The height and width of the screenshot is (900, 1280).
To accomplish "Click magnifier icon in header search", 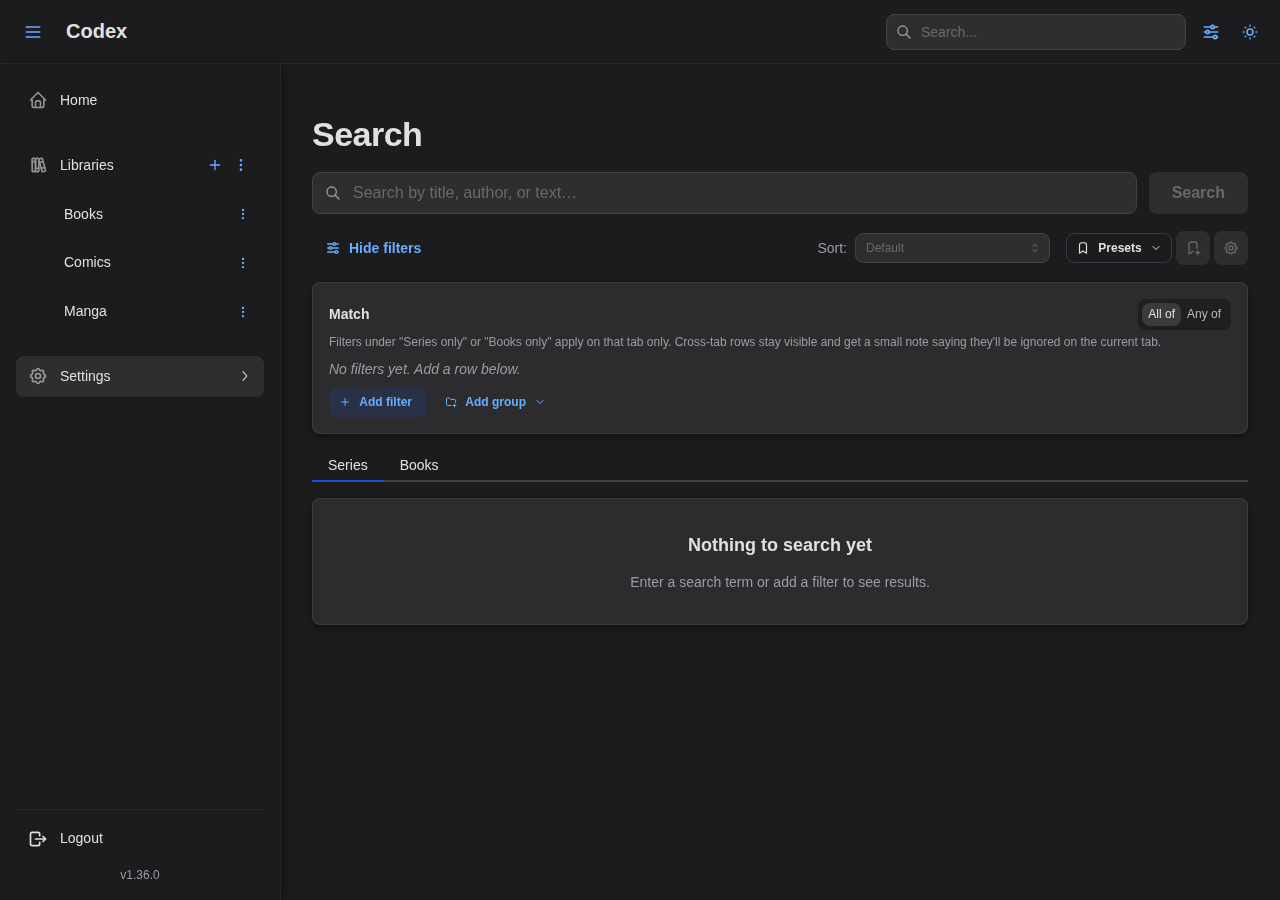I will (x=904, y=32).
